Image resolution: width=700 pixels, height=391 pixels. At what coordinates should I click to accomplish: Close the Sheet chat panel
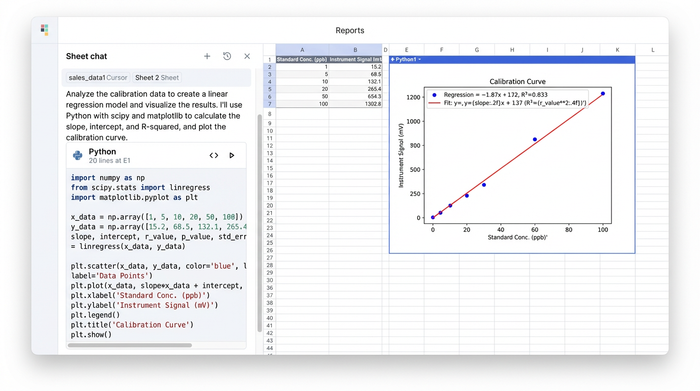[247, 56]
